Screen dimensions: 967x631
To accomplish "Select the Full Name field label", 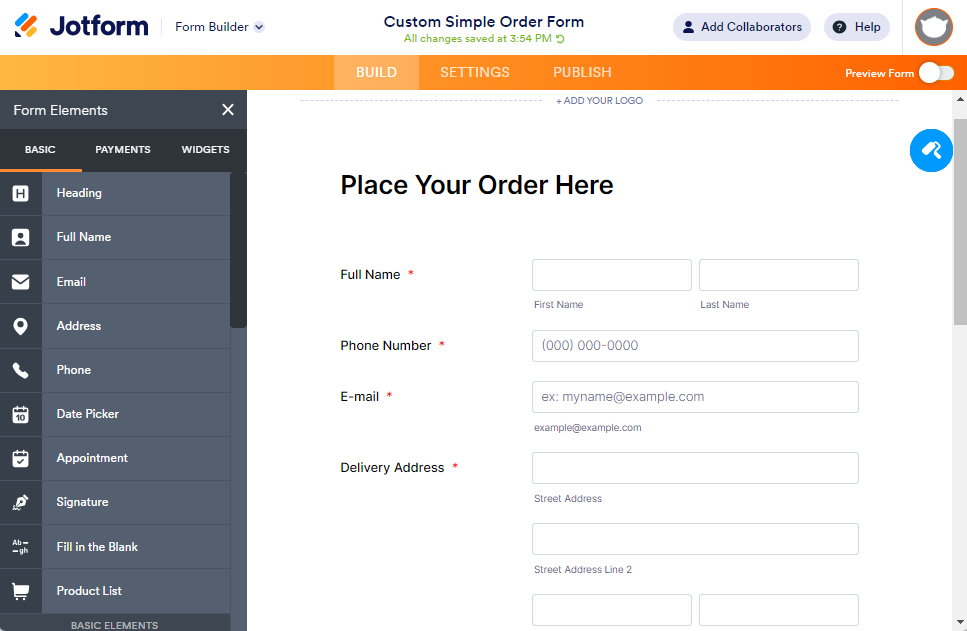I will point(370,275).
